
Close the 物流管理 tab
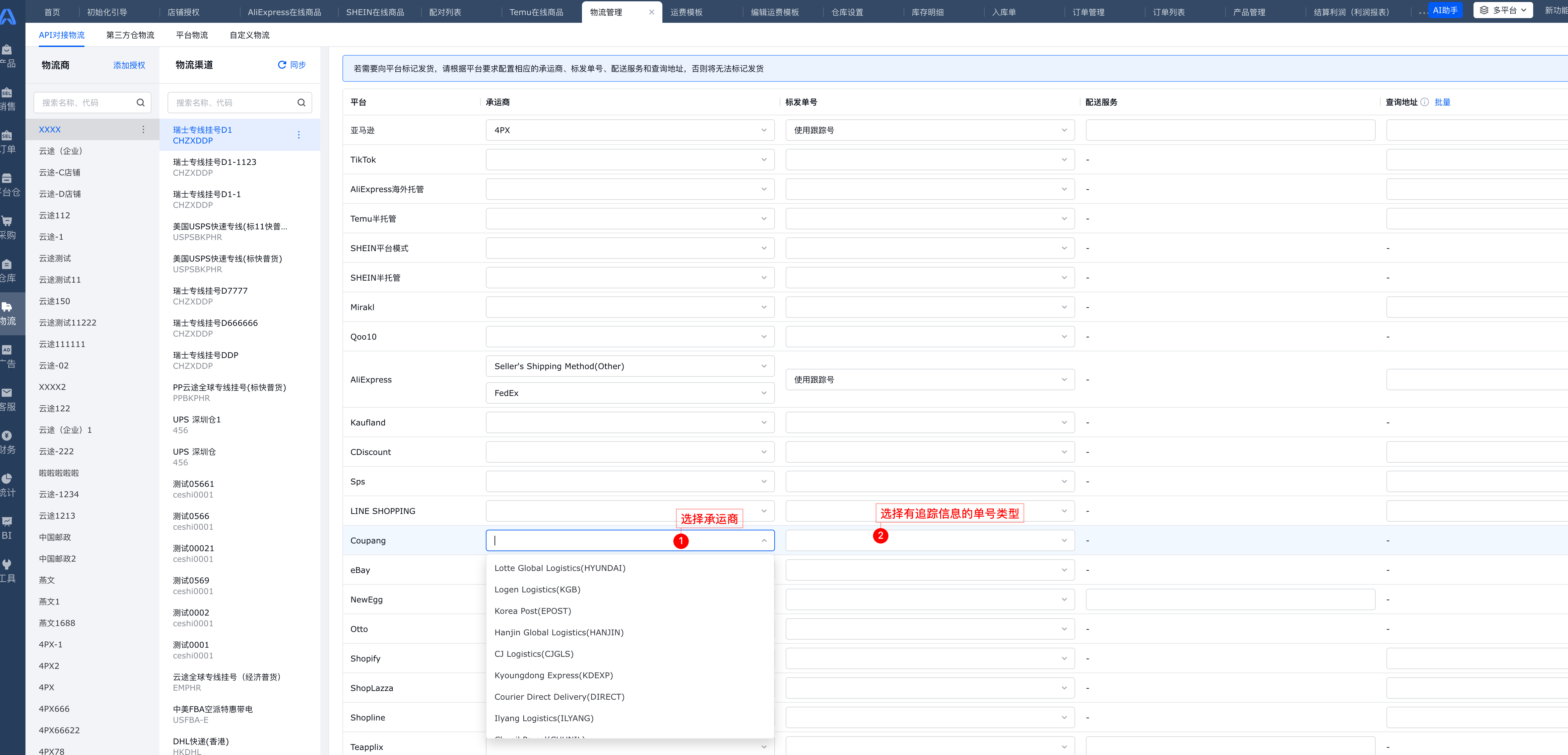point(651,12)
